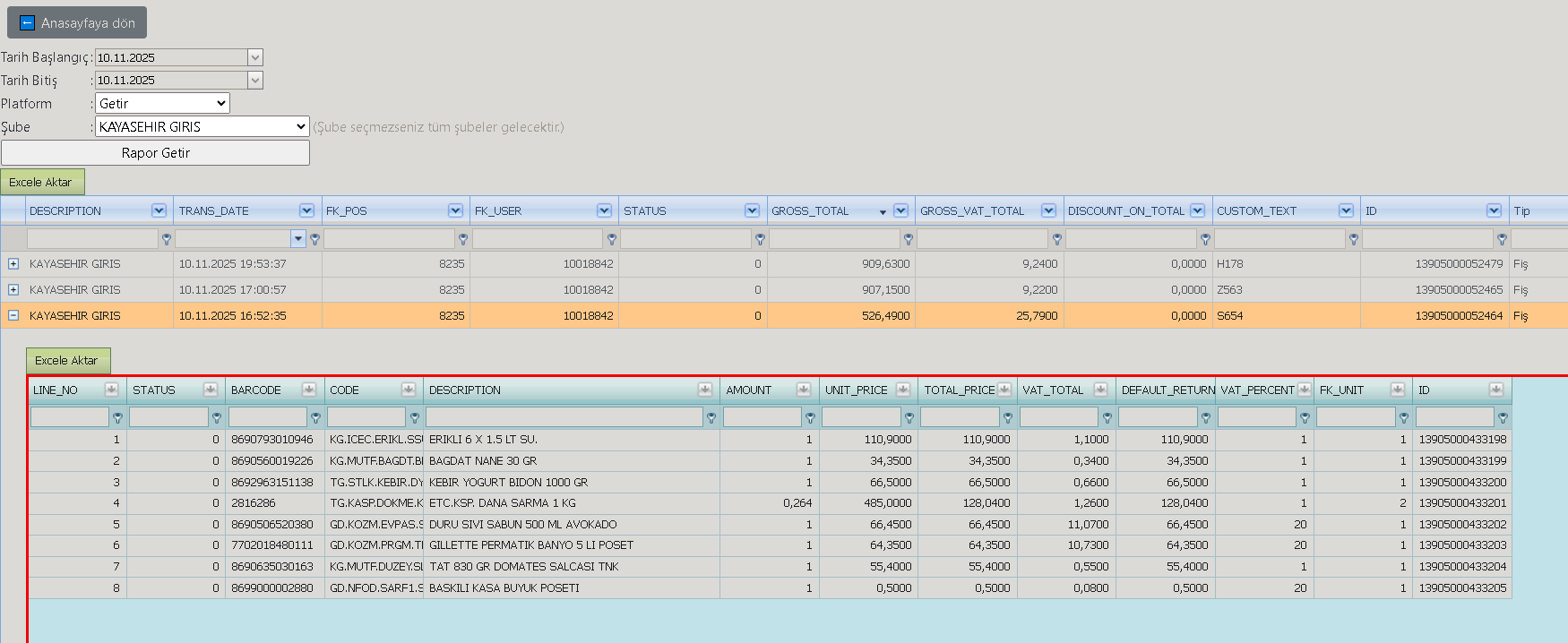Click filter icon under LINE_NO detail column
Screen dimensions: 1568x643
point(117,417)
